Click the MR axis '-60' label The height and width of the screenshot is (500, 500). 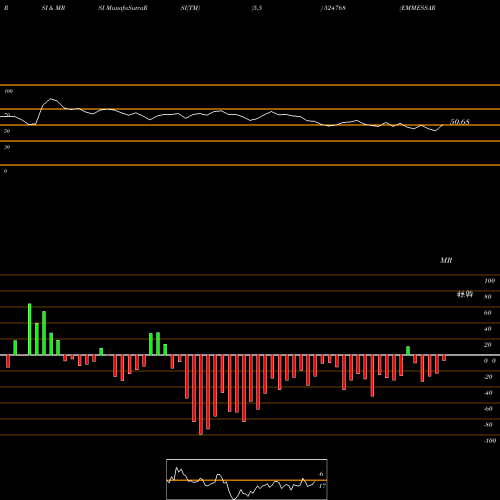tap(488, 409)
